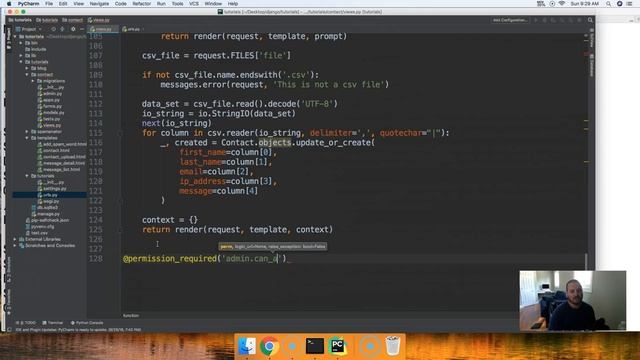Expand the blog folder arrow
Viewport: 640px width, 360px height.
coord(27,68)
